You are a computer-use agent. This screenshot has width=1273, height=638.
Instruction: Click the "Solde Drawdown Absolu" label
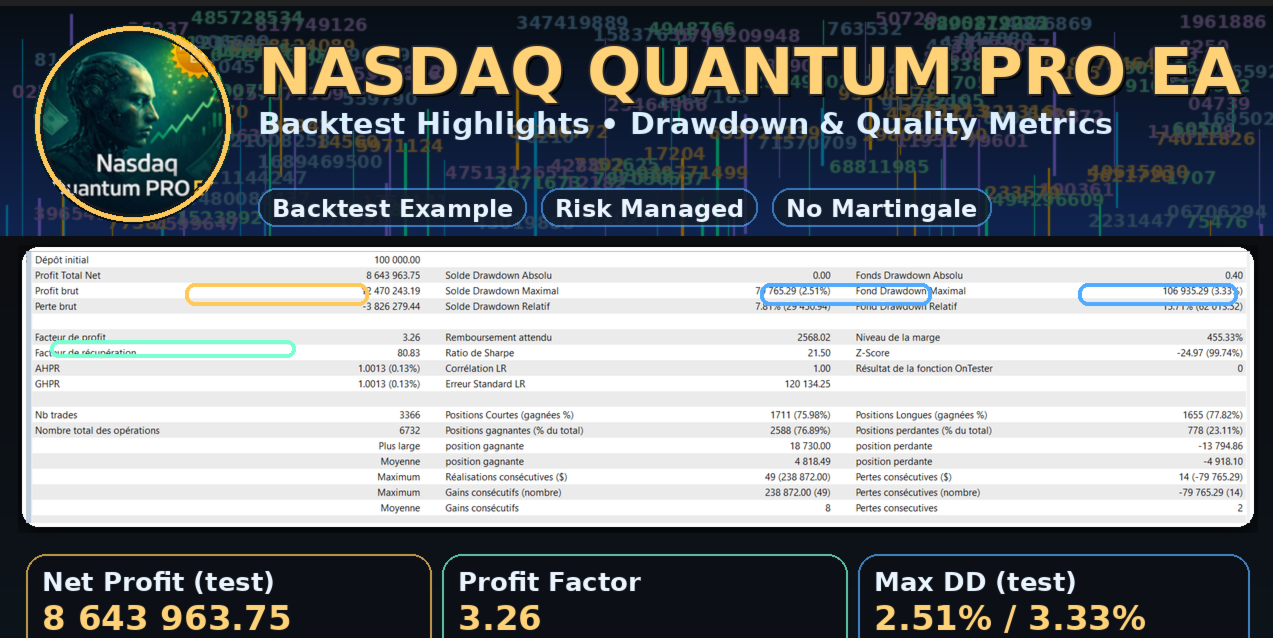coord(499,275)
